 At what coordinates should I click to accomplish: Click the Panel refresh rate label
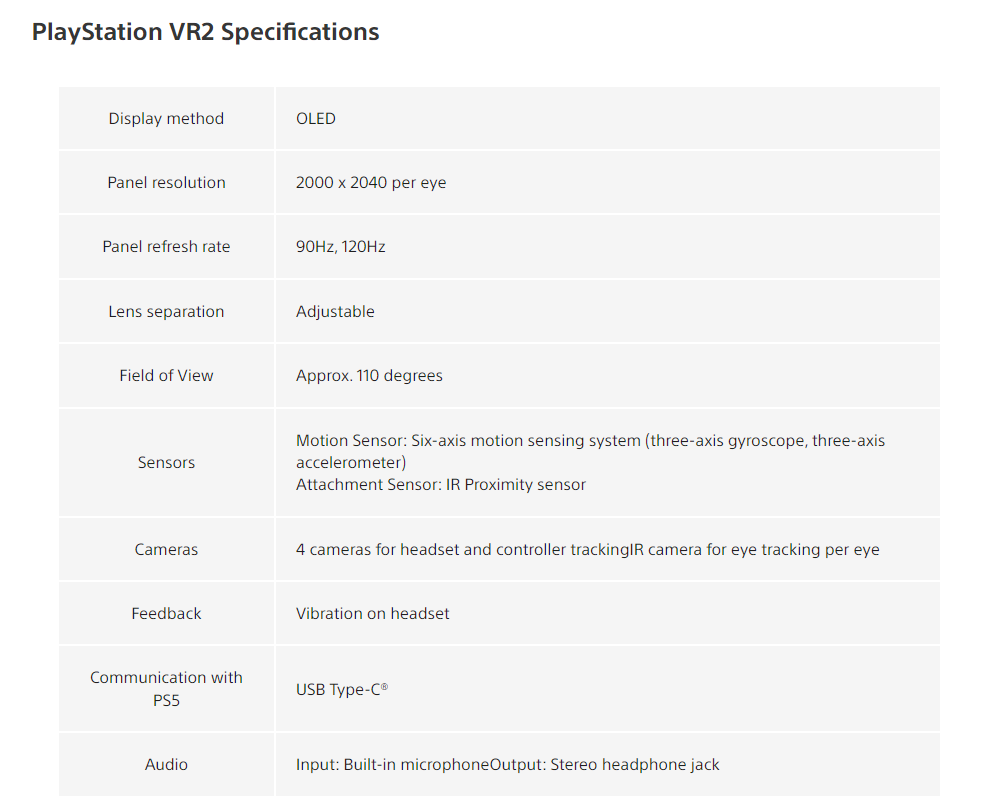click(x=166, y=247)
